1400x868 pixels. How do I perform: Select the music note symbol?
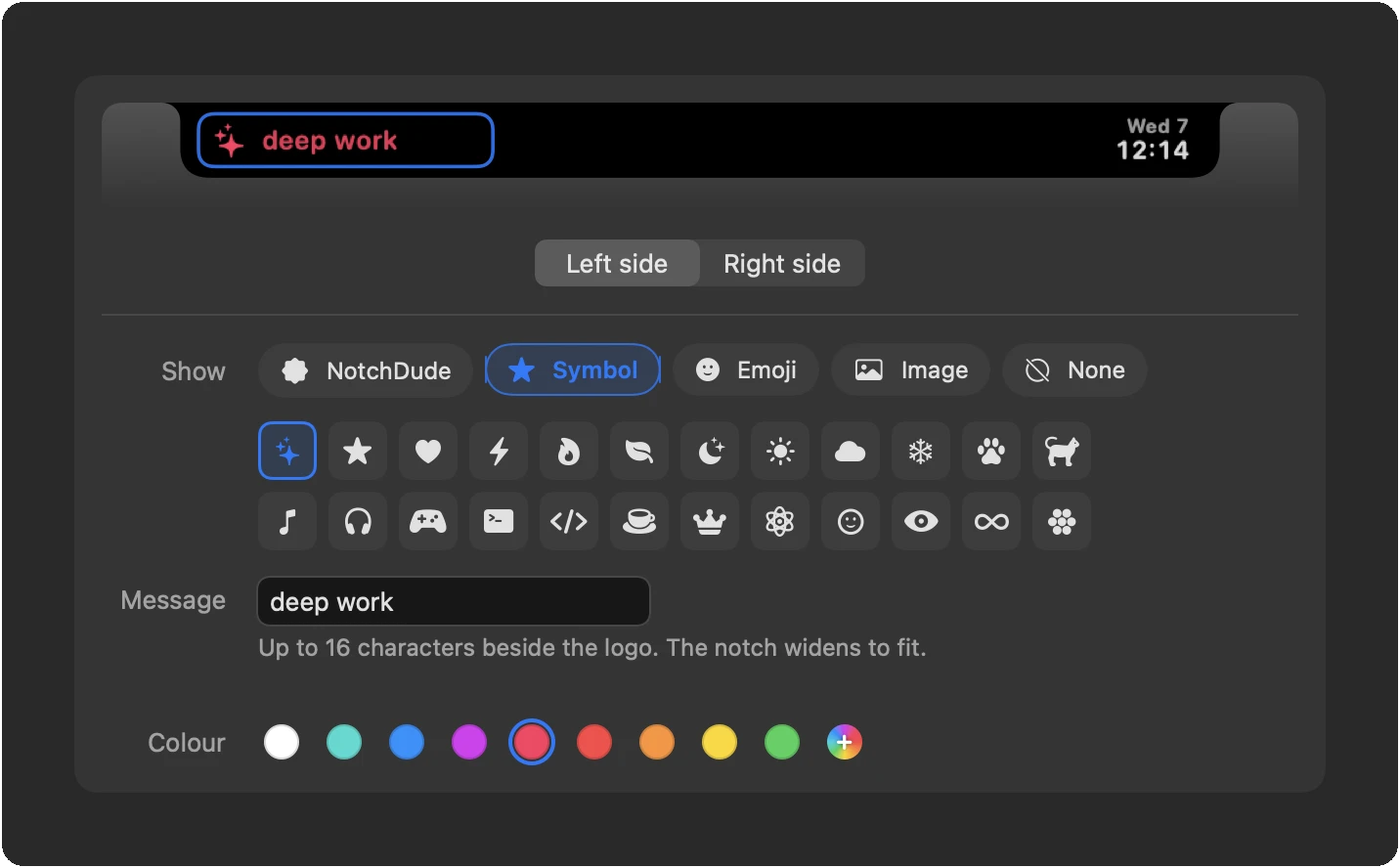pyautogui.click(x=287, y=521)
